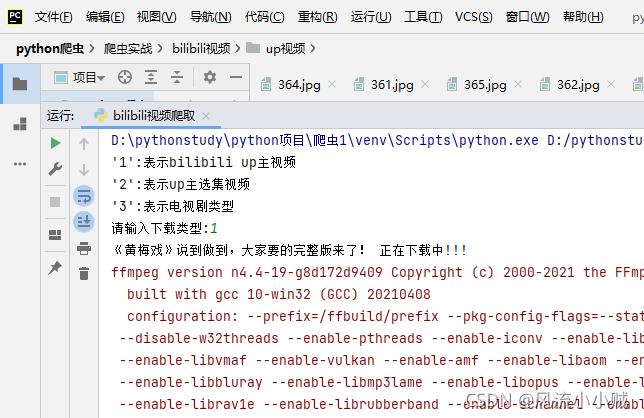Expand chevron after up视频 breadcrumb
The image size is (644, 418).
point(313,49)
